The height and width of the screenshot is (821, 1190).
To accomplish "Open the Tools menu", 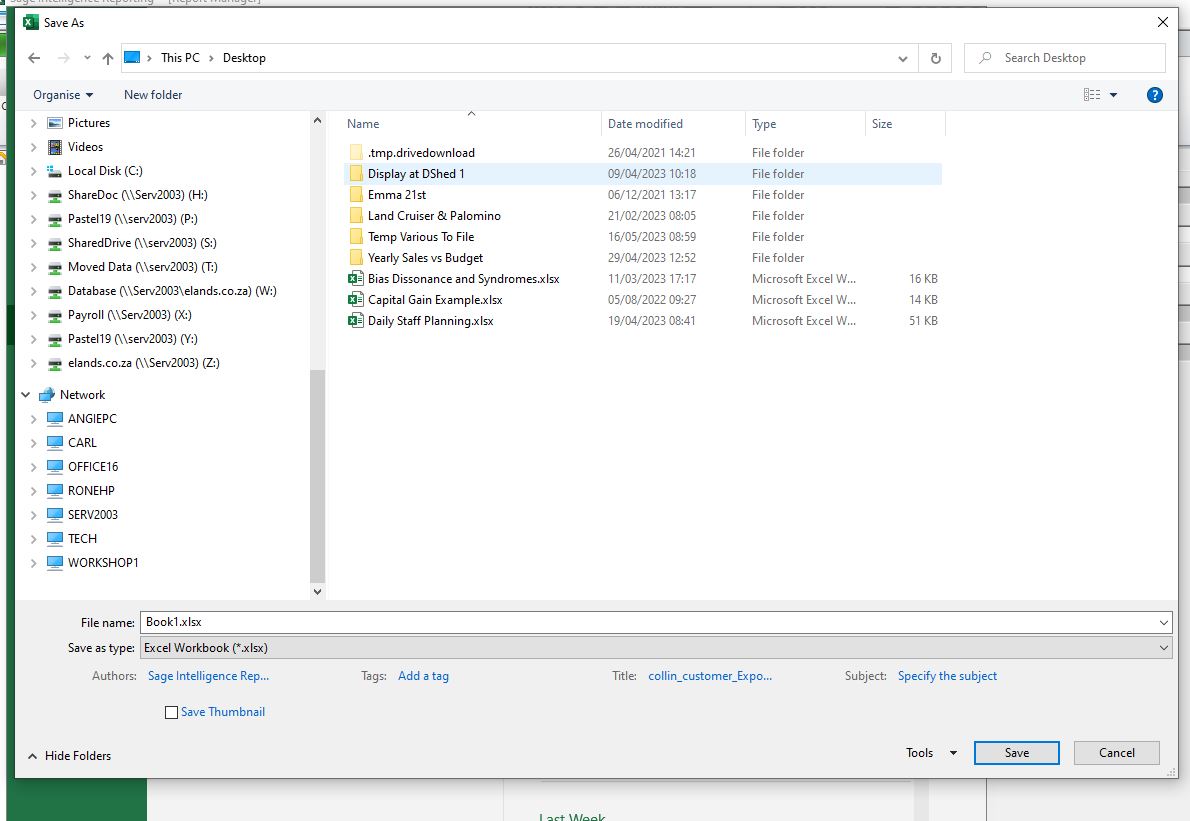I will click(930, 753).
